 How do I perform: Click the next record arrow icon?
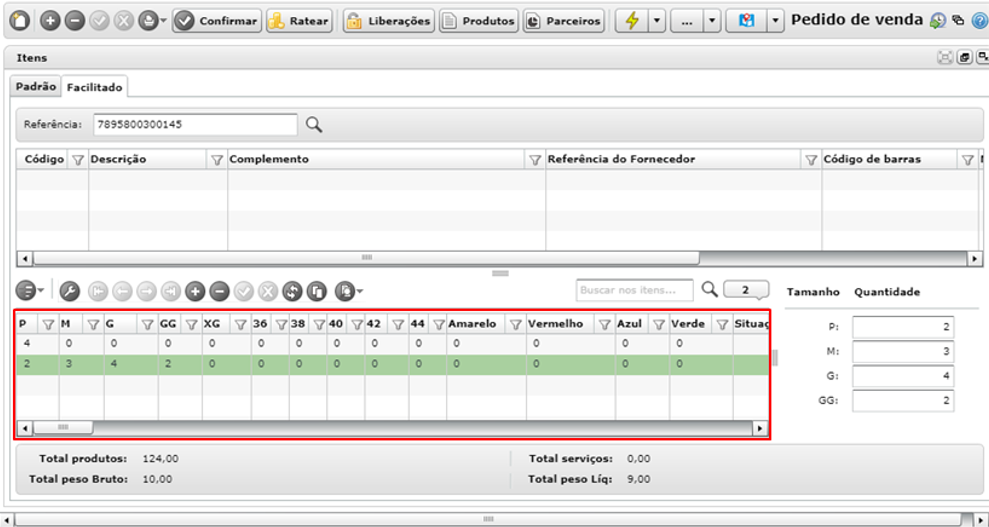point(146,291)
